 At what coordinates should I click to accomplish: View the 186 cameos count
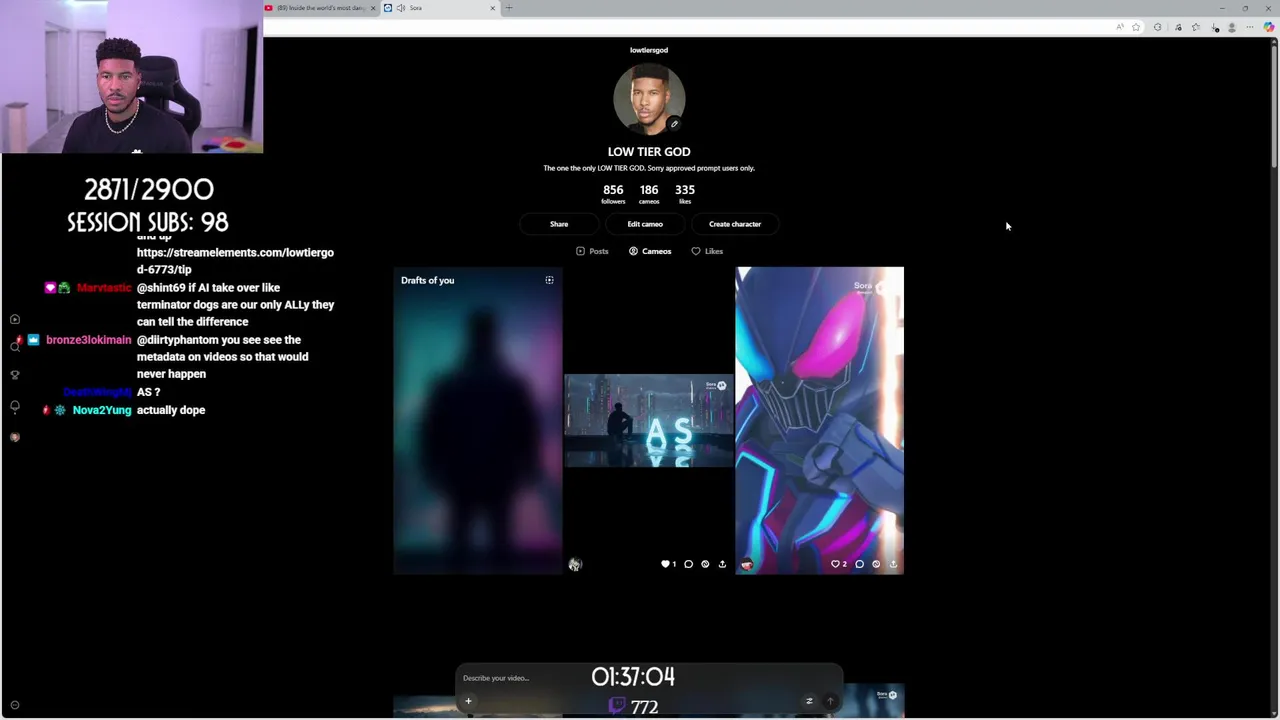click(x=649, y=193)
